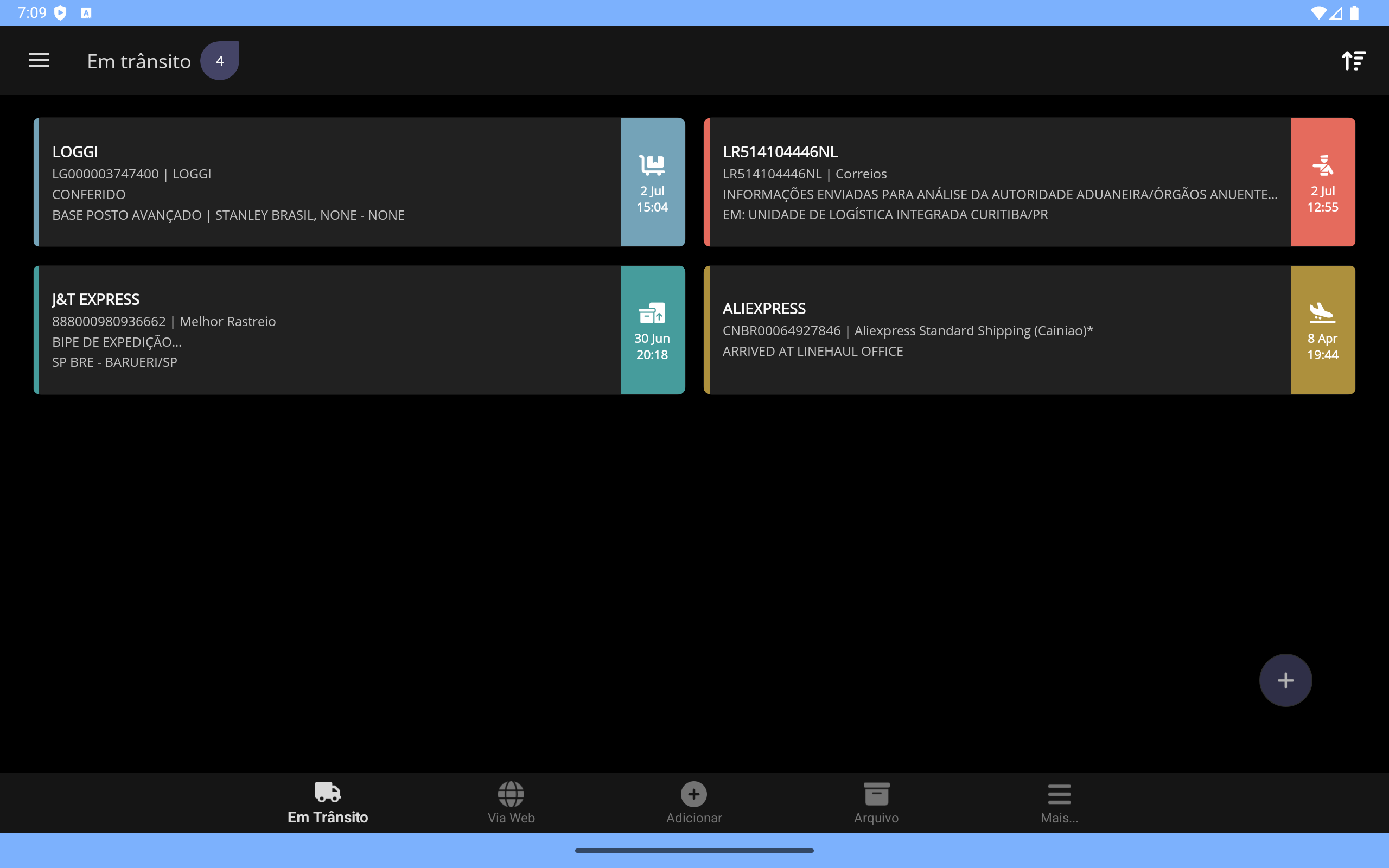Tap the 2 Jul 15:04 date
The height and width of the screenshot is (868, 1389).
[652, 199]
